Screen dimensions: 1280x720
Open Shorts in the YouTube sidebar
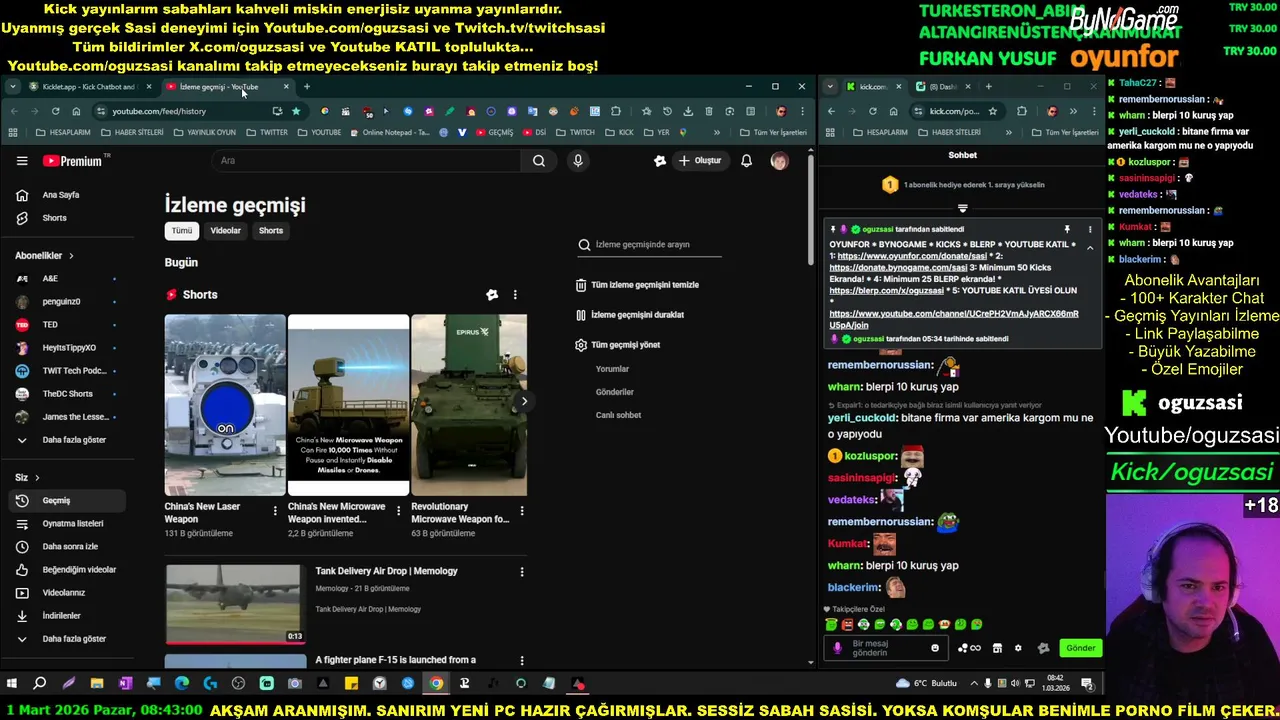click(x=54, y=218)
